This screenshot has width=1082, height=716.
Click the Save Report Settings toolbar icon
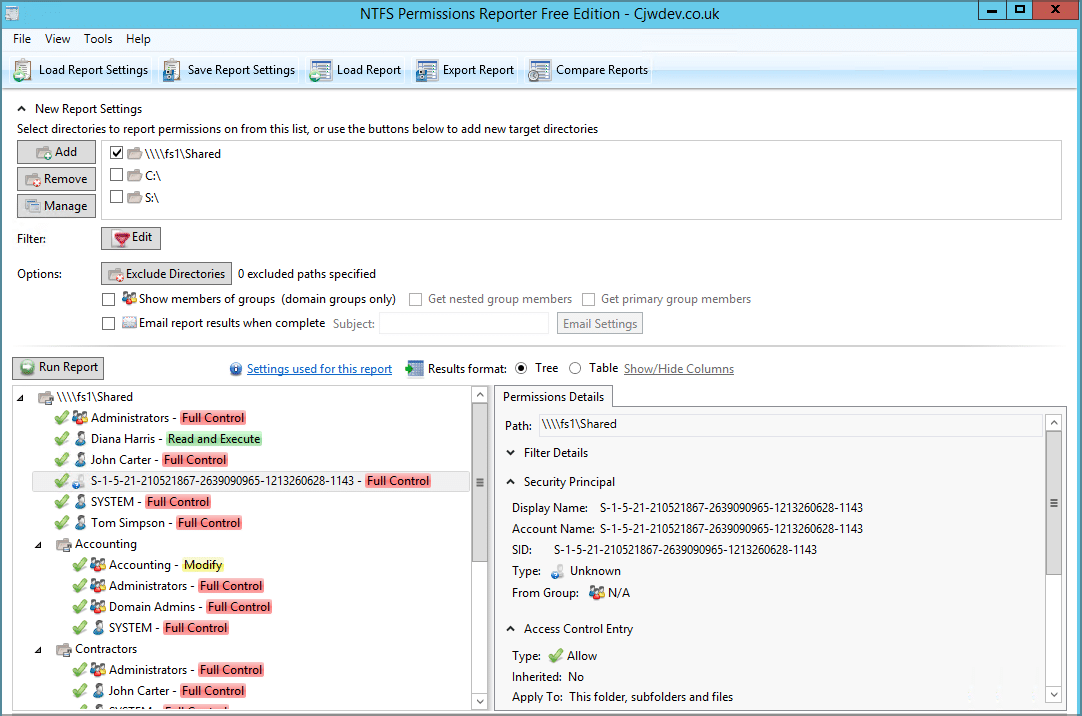(x=171, y=70)
